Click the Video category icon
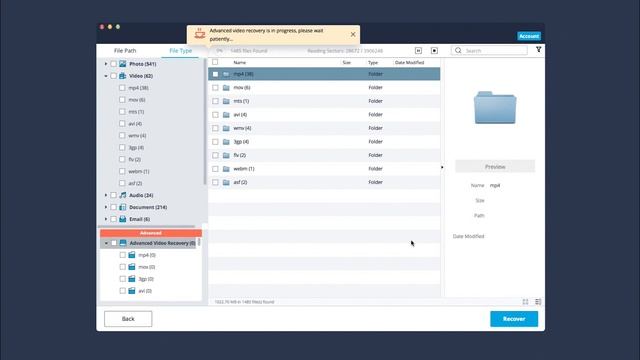Screen dimensions: 640x360 coord(122,76)
